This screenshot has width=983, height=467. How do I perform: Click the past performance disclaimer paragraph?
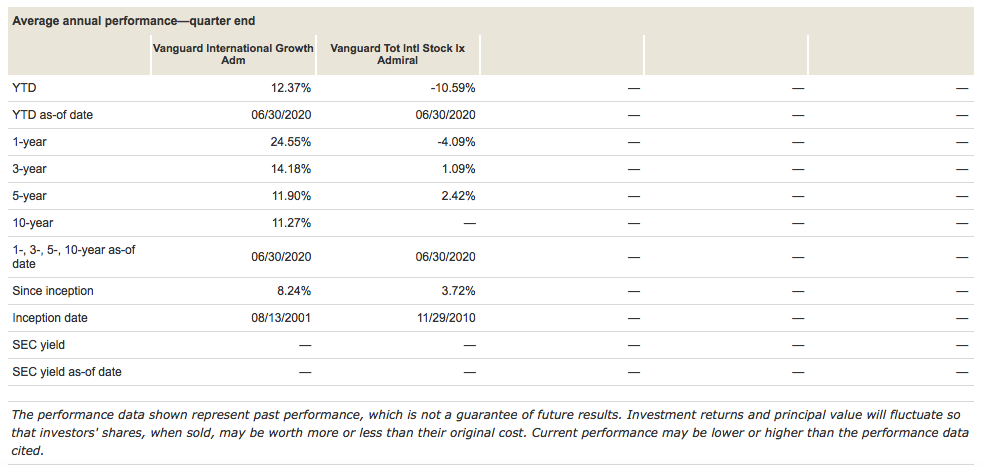[490, 432]
